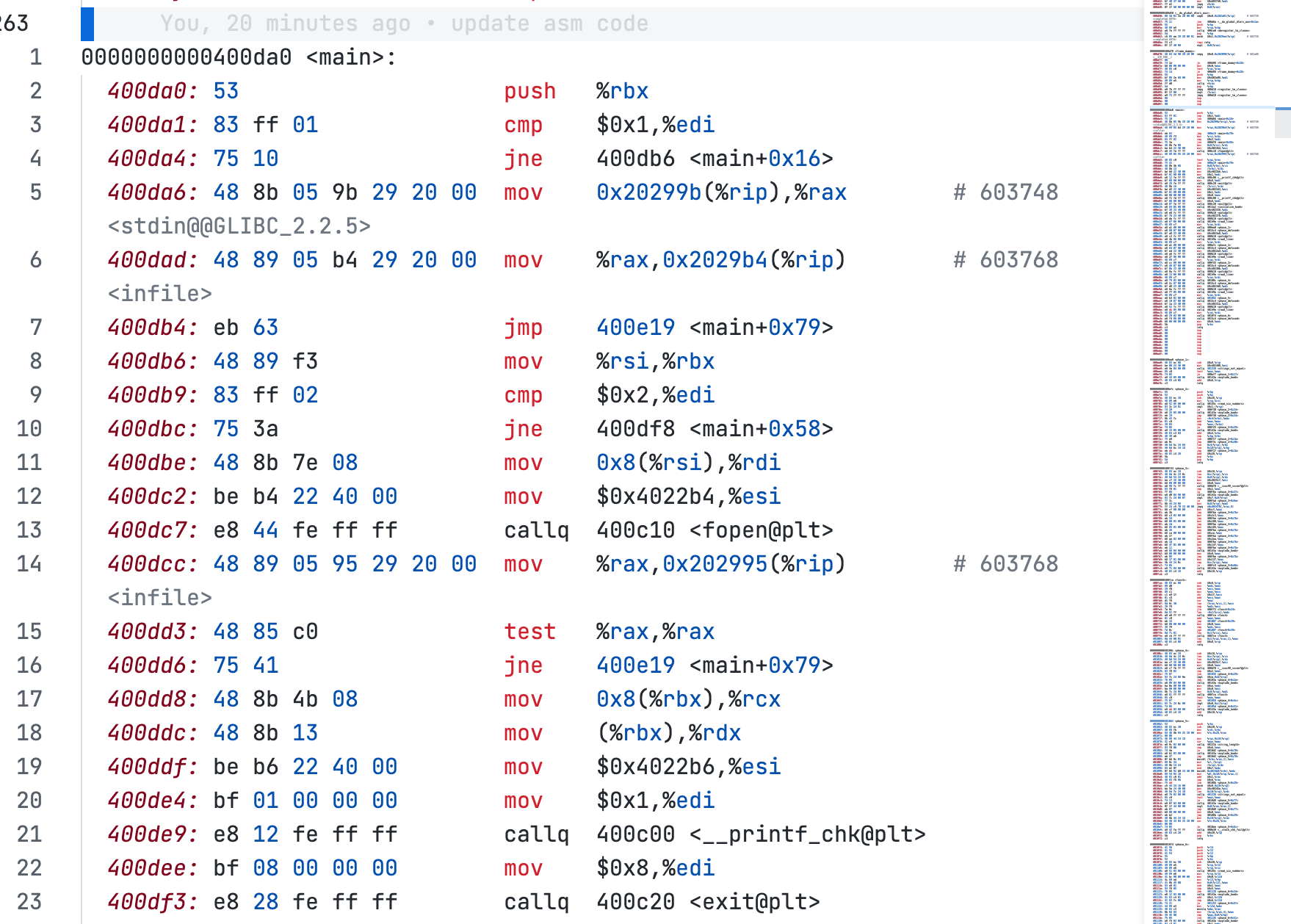Screen dimensions: 1291x924
Task: Click the push instruction mnemonic
Action: tap(529, 91)
